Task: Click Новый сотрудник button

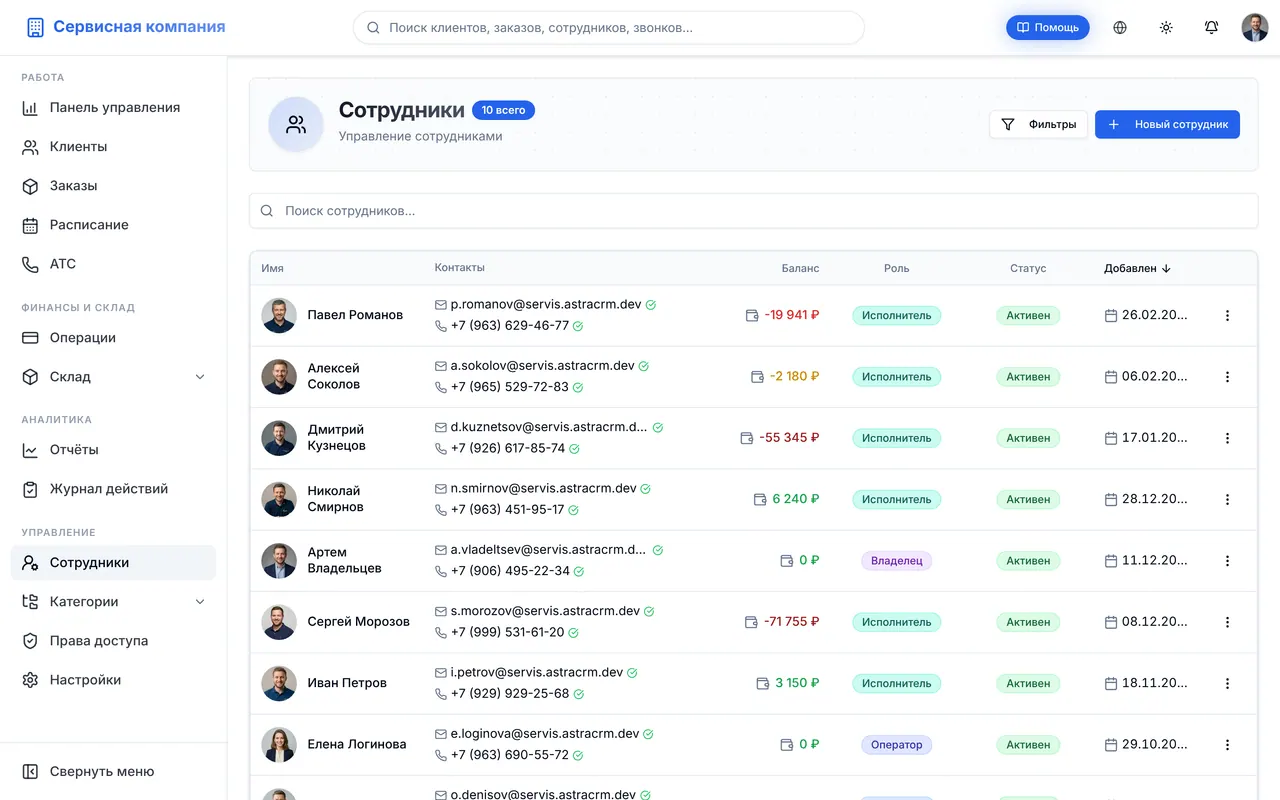Action: tap(1167, 125)
